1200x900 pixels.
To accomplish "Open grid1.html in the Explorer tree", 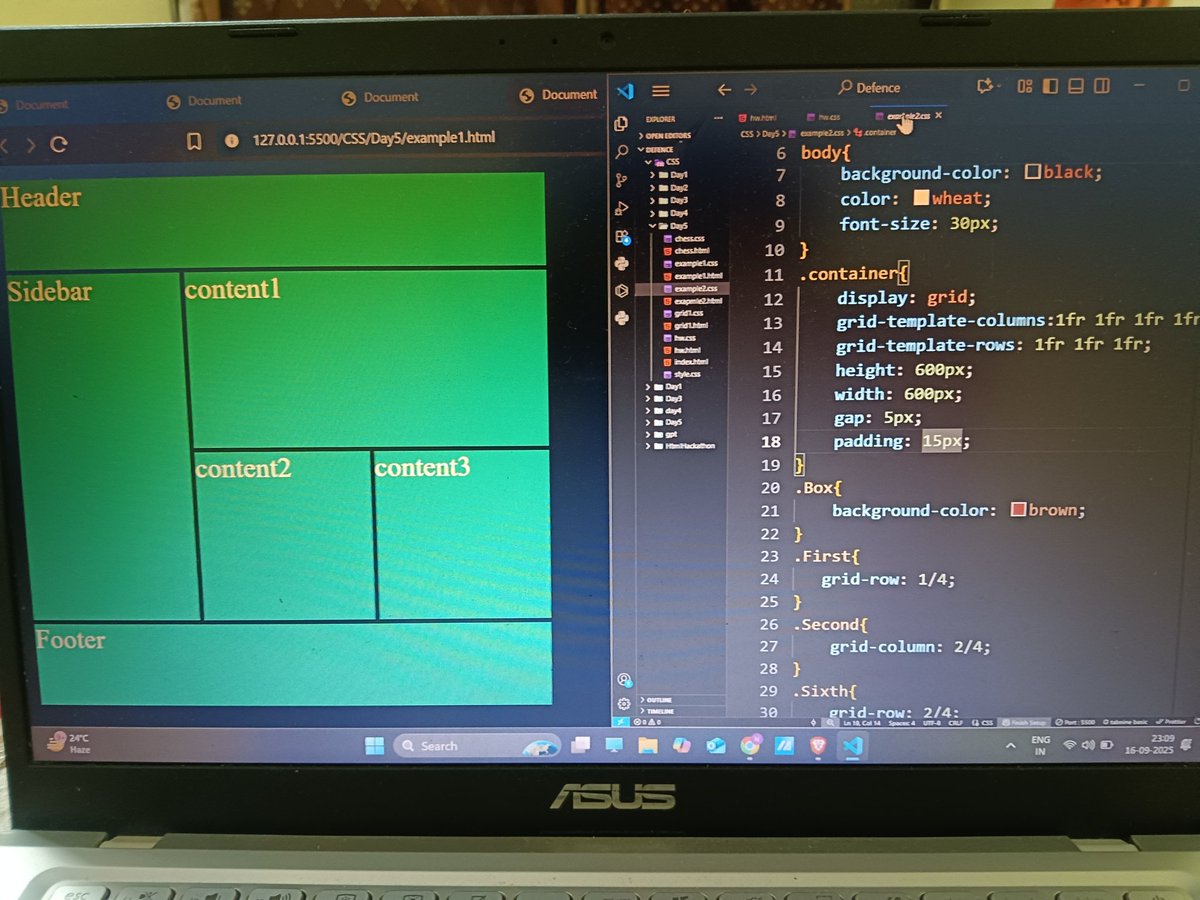I will pyautogui.click(x=686, y=325).
